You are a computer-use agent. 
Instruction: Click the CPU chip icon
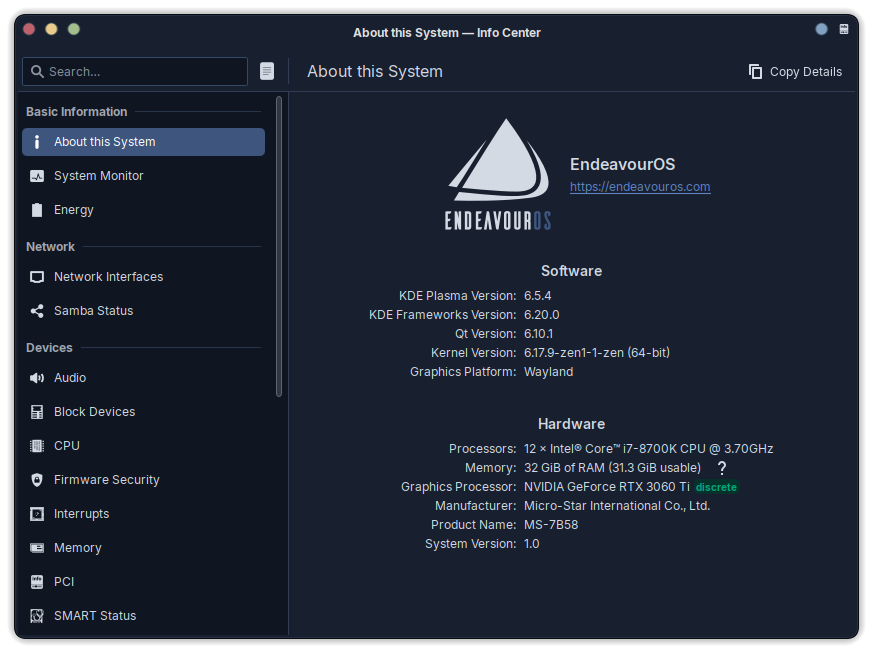pyautogui.click(x=37, y=446)
